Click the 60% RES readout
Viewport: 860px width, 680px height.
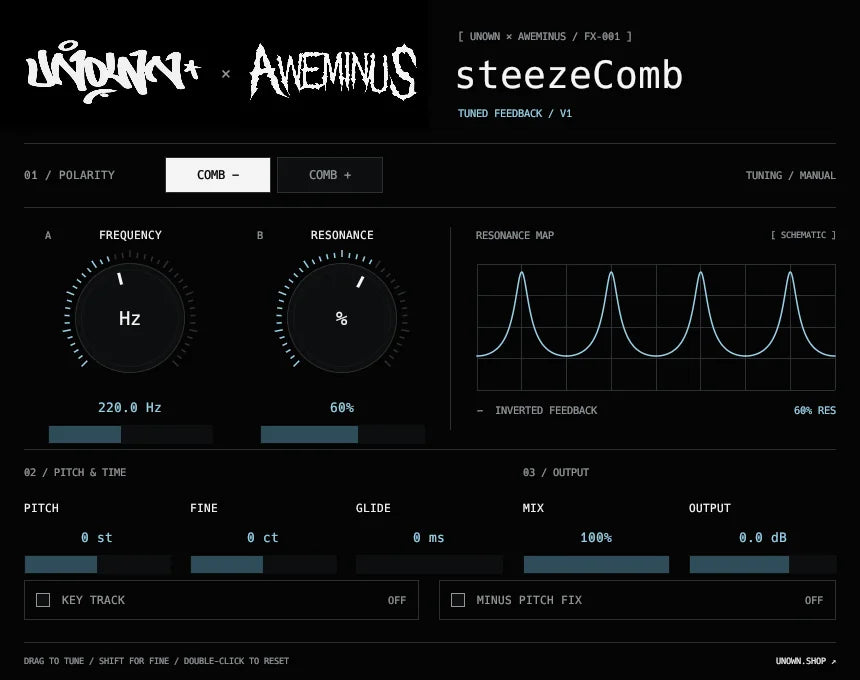click(x=814, y=410)
